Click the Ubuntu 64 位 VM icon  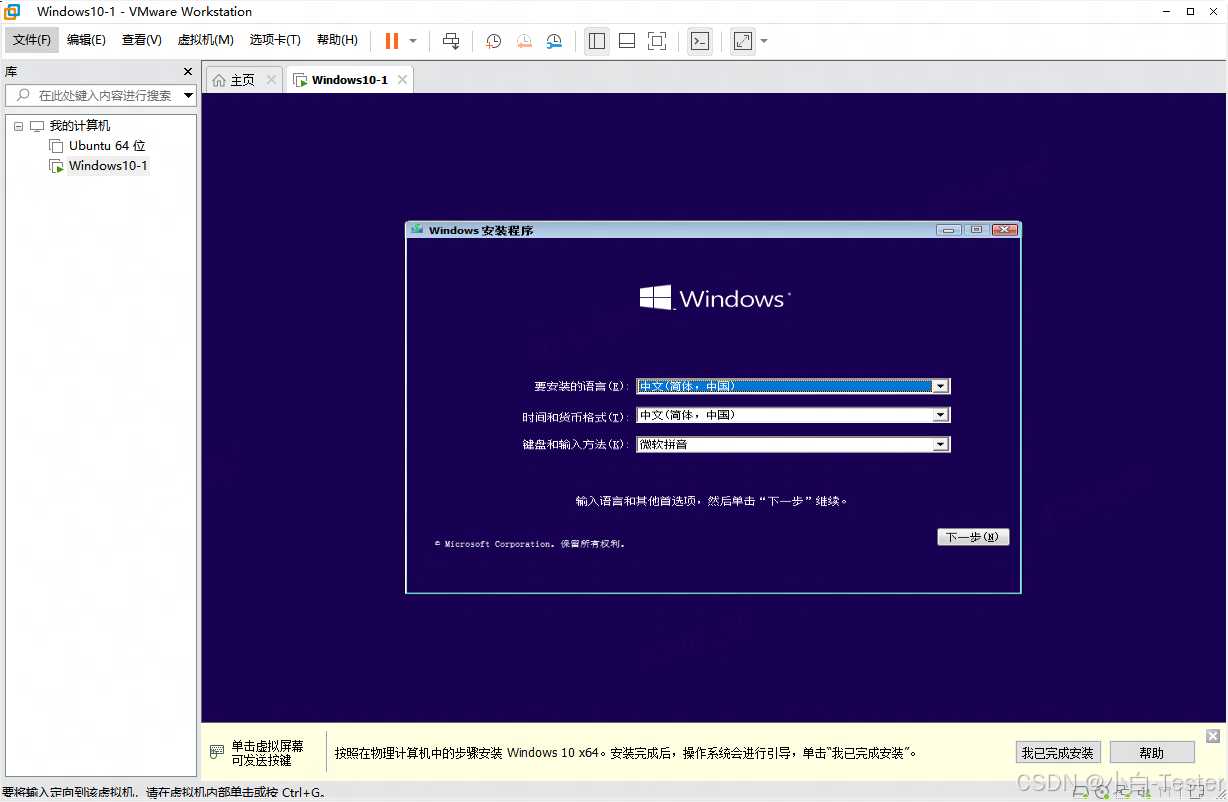coord(56,146)
